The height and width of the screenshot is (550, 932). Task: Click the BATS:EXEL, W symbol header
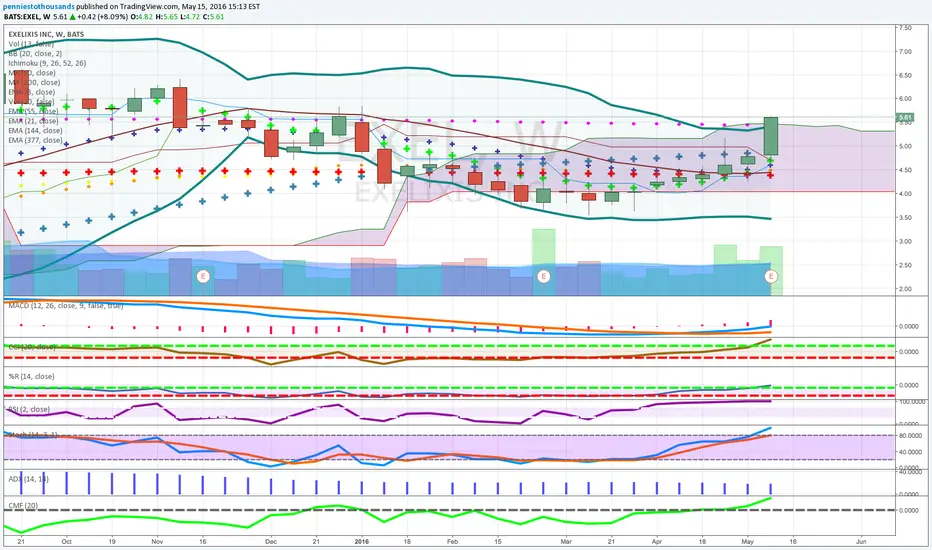click(27, 17)
